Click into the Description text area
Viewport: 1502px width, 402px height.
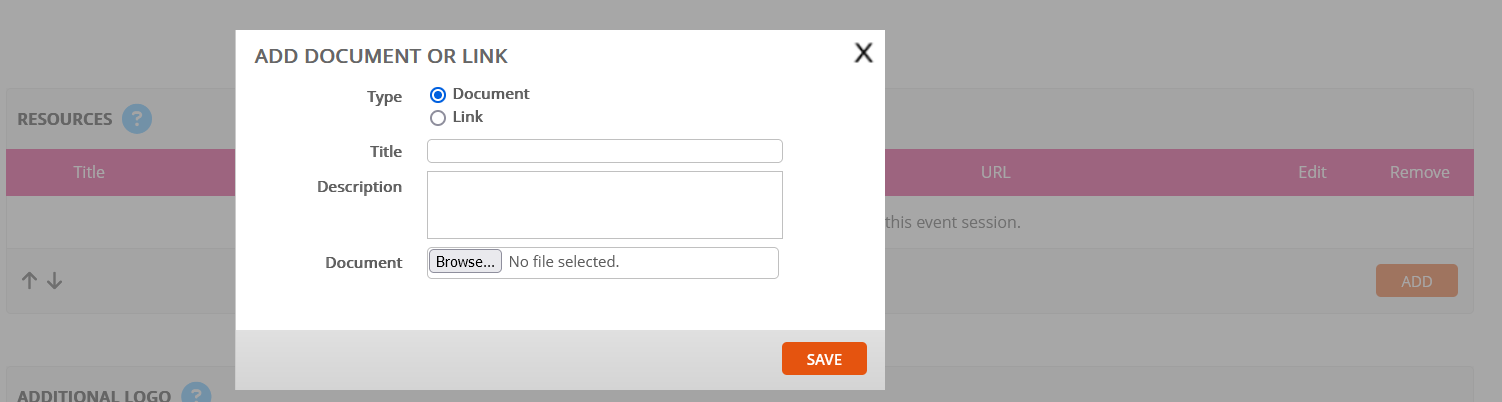604,205
